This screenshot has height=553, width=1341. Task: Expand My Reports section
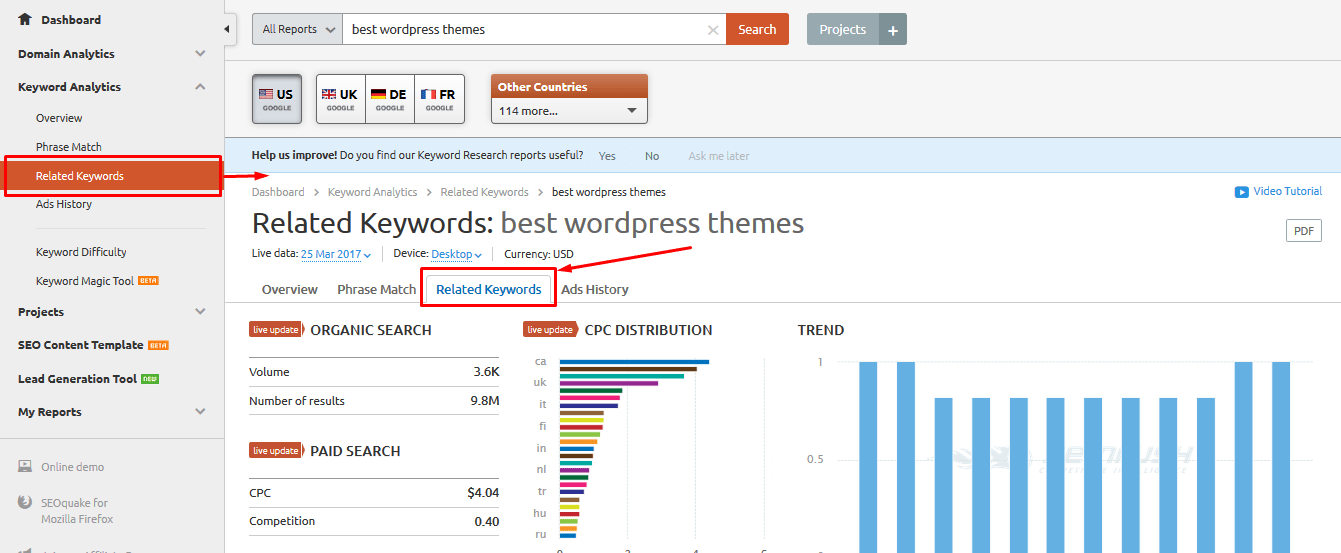pos(201,412)
